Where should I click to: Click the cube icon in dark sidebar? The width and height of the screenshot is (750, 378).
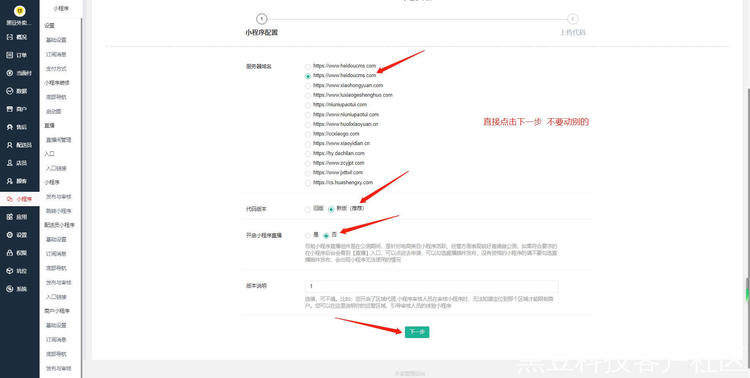click(10, 271)
